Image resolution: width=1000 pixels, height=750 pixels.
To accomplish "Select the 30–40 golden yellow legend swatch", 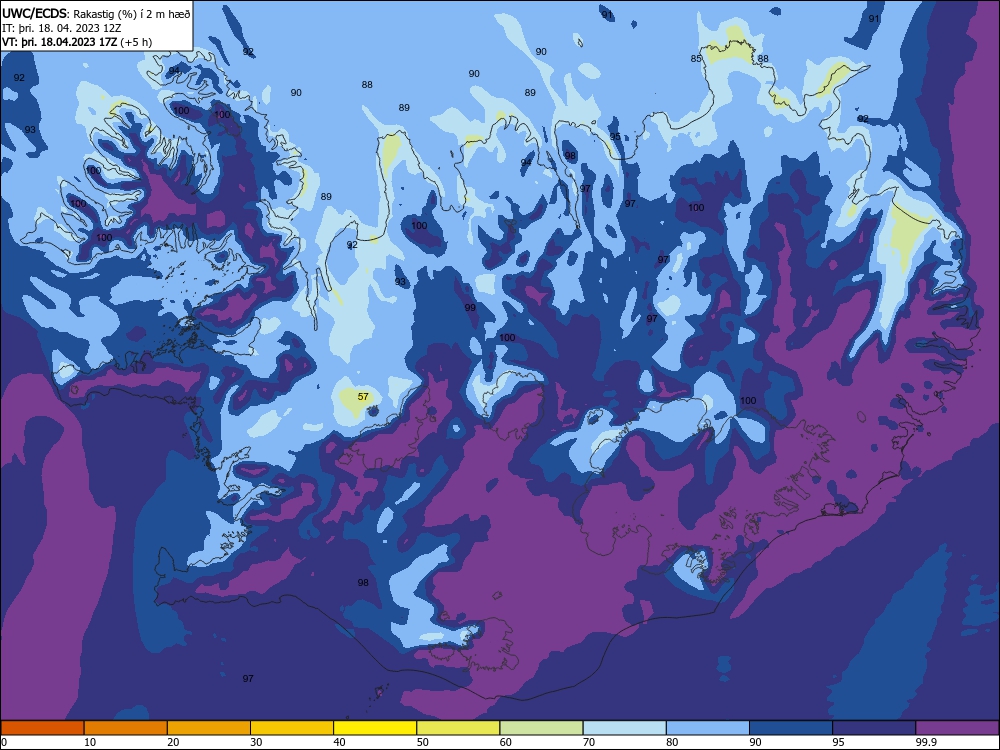I will (x=292, y=728).
